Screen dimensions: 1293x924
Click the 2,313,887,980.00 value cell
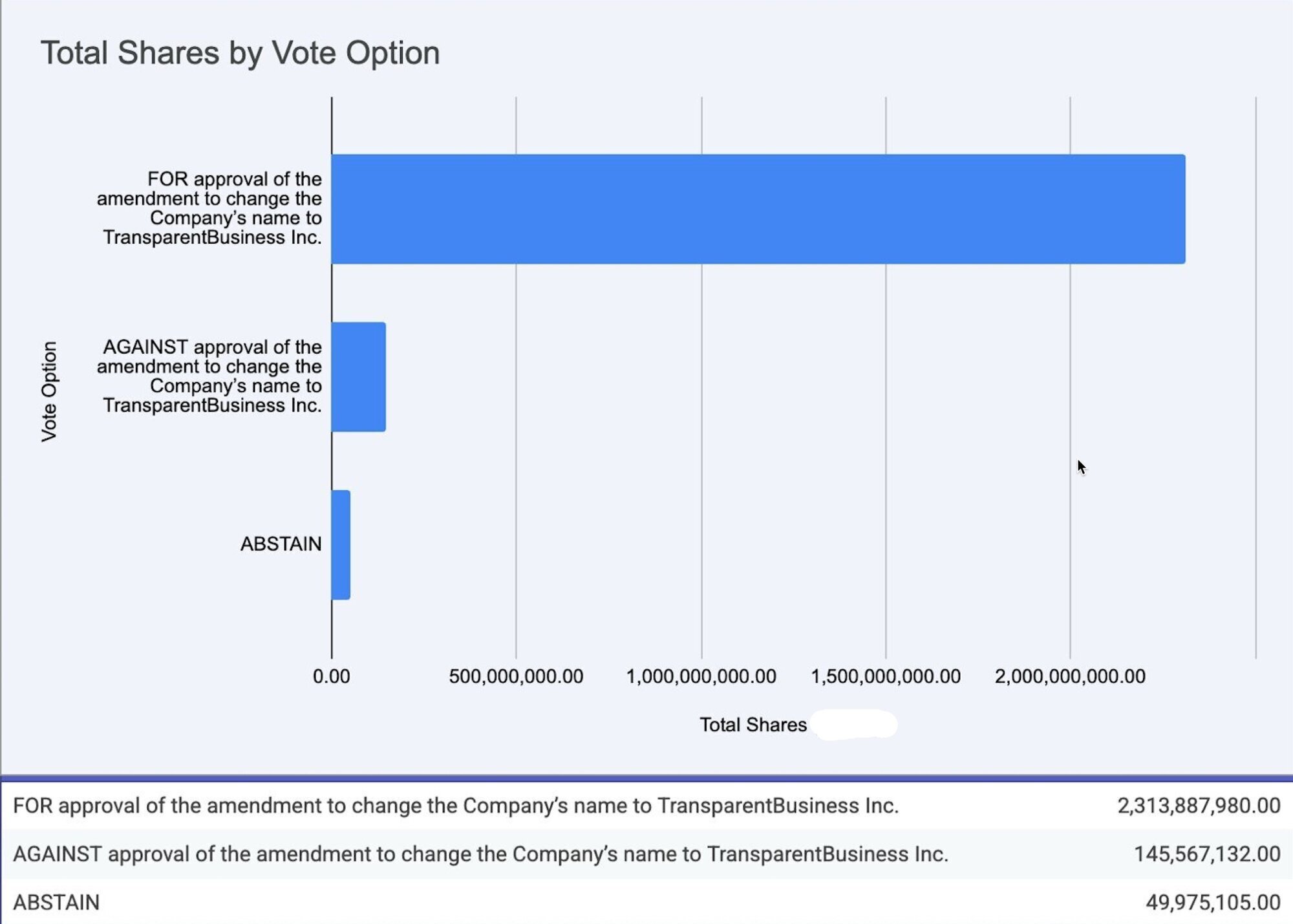click(x=1199, y=806)
